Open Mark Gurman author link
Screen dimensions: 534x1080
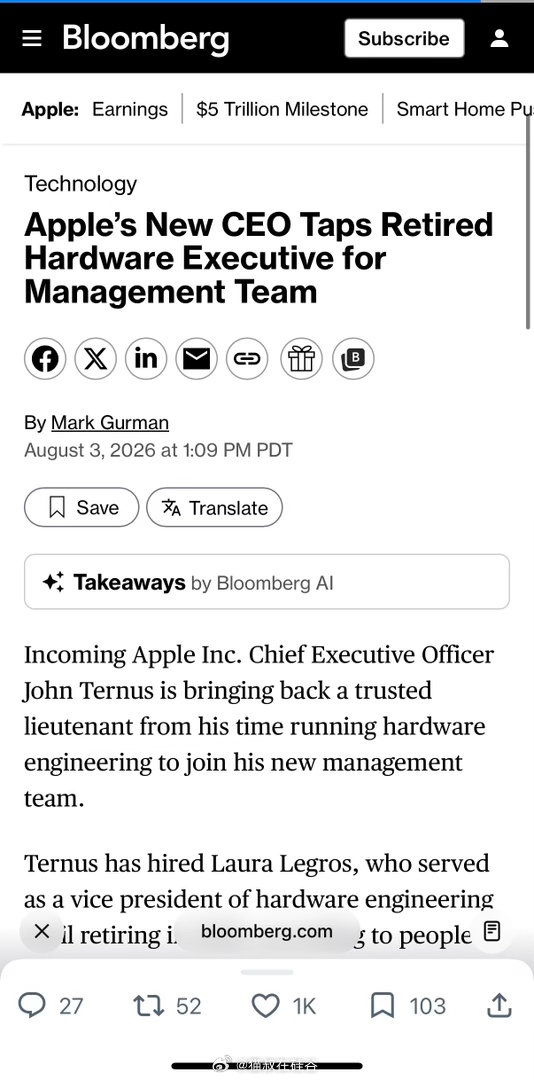[110, 422]
